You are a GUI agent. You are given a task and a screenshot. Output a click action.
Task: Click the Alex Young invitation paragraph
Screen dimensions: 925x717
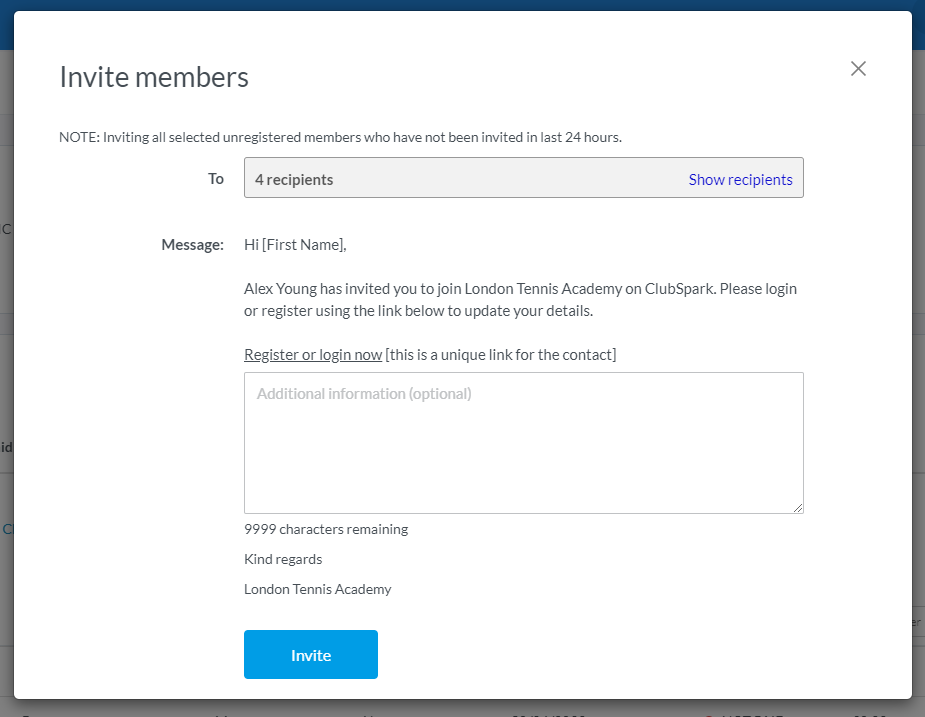coord(520,300)
